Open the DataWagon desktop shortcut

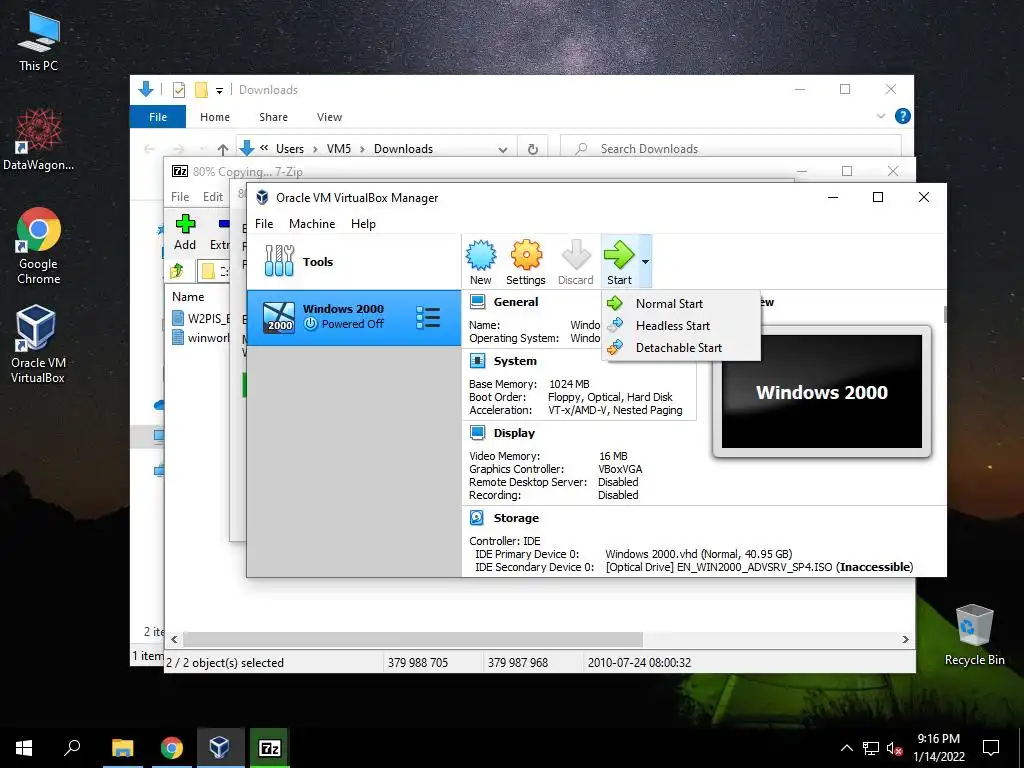pos(39,140)
